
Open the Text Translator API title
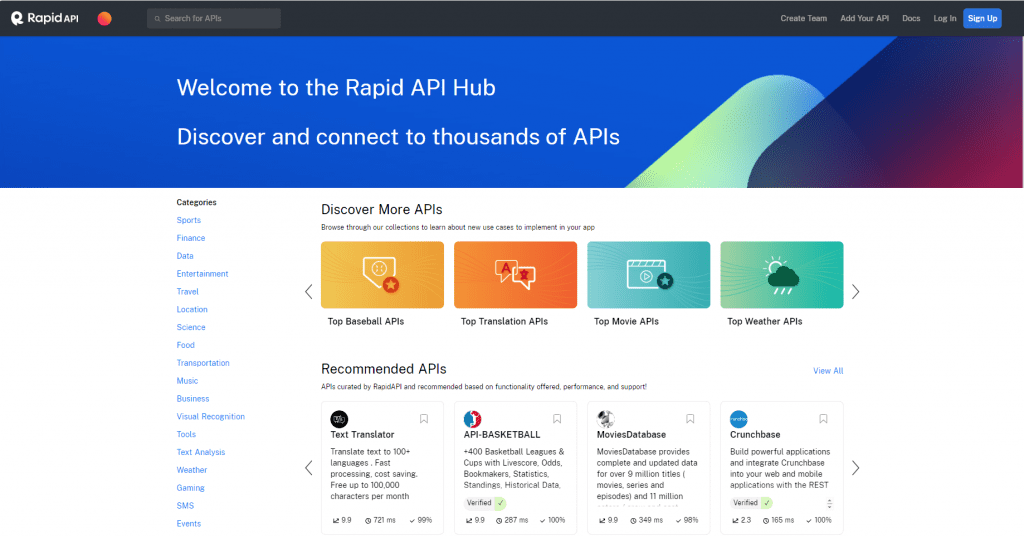tap(362, 434)
